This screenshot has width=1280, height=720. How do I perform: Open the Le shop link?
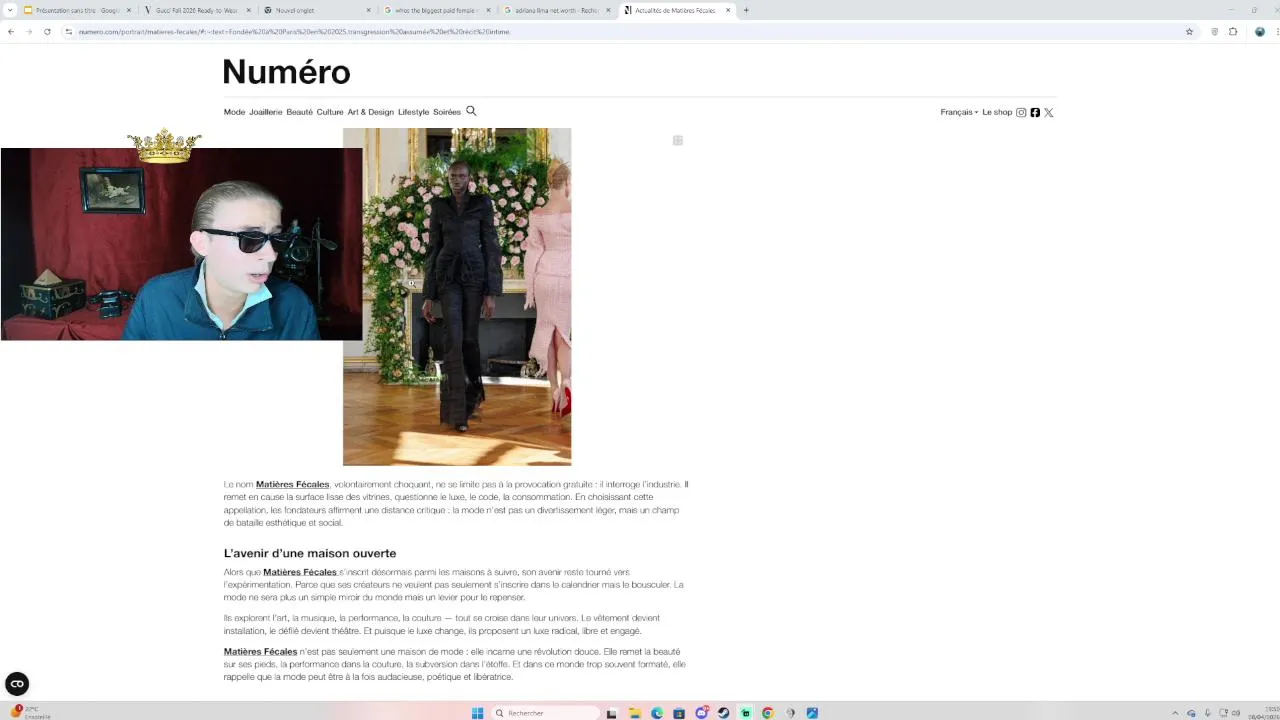[997, 112]
